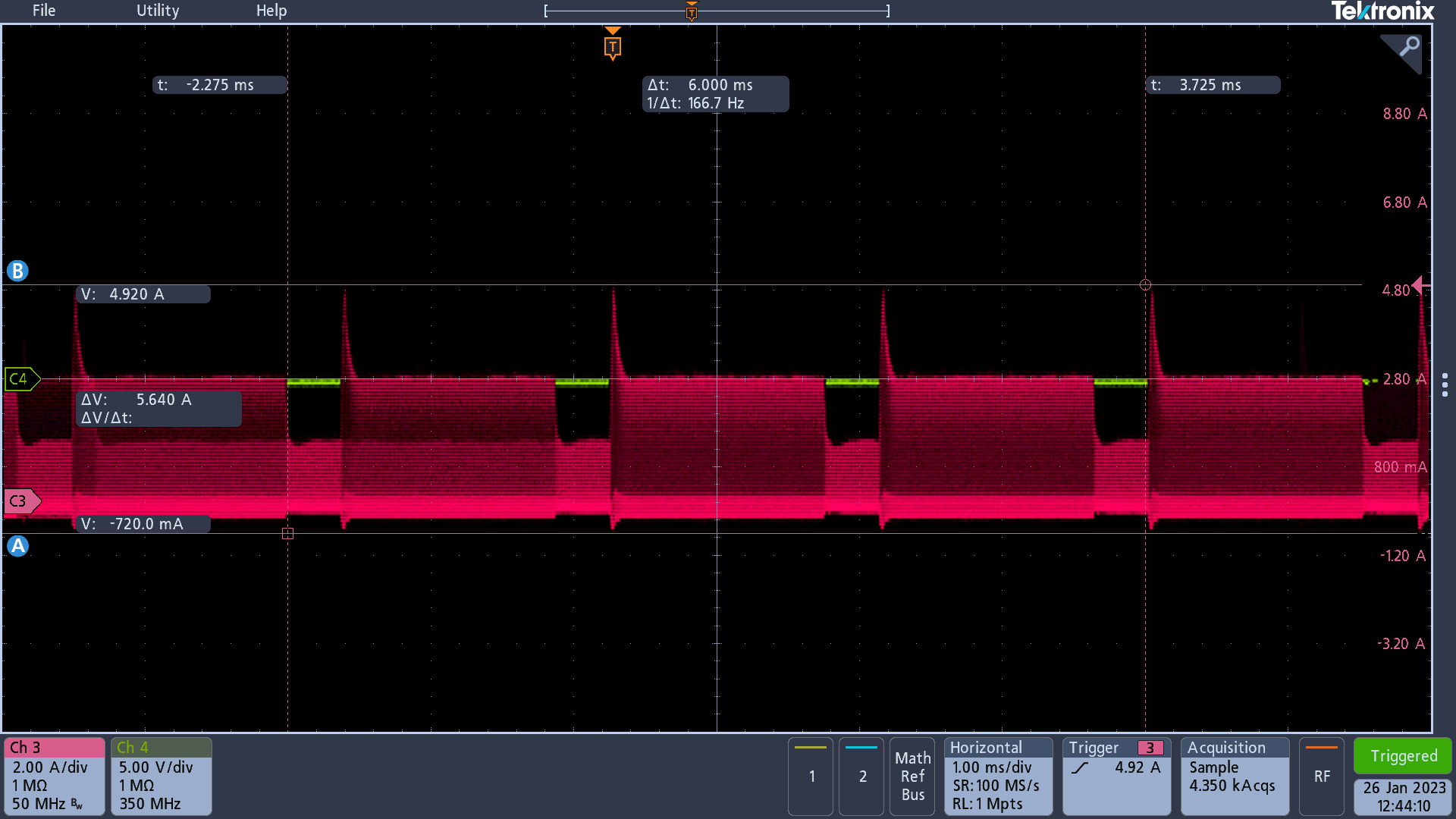
Task: Open the Trigger settings badge
Action: pos(1116,776)
